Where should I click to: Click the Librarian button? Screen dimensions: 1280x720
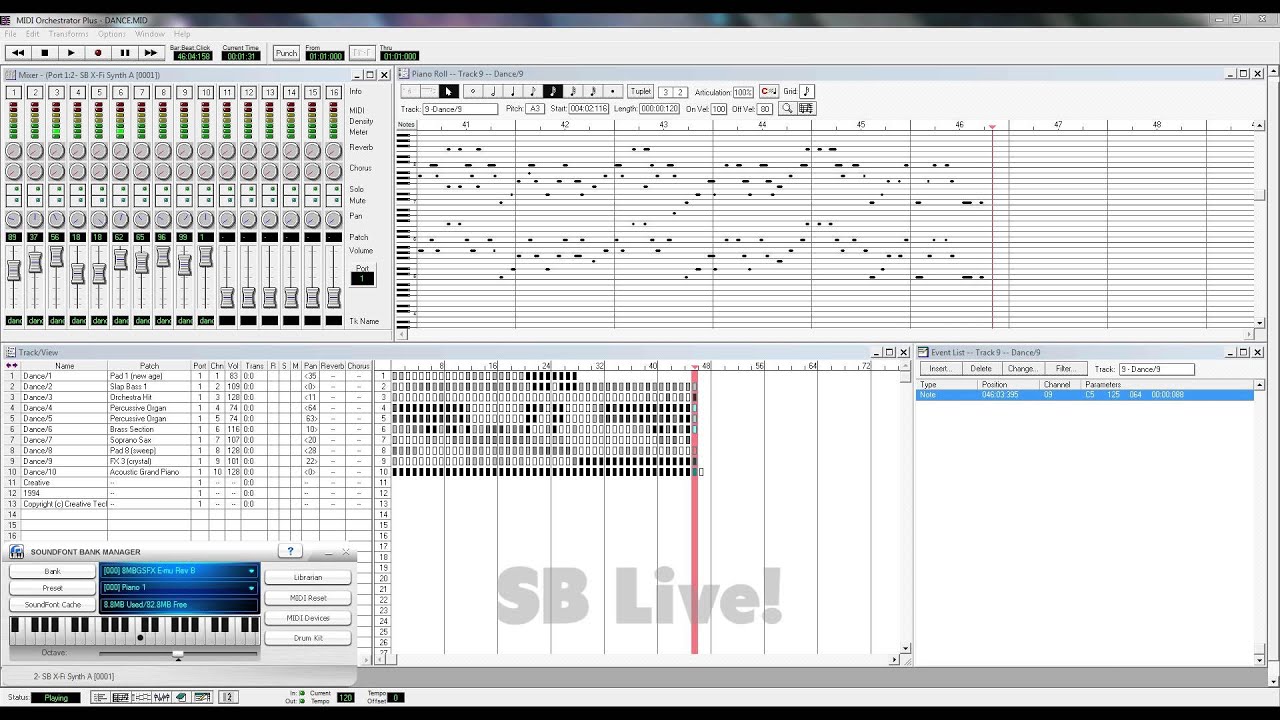click(308, 577)
